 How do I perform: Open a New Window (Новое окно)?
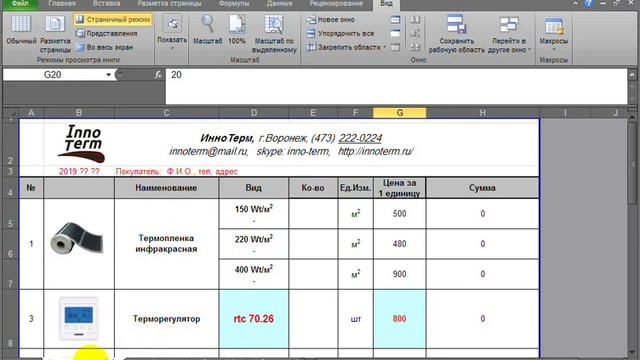tap(331, 20)
